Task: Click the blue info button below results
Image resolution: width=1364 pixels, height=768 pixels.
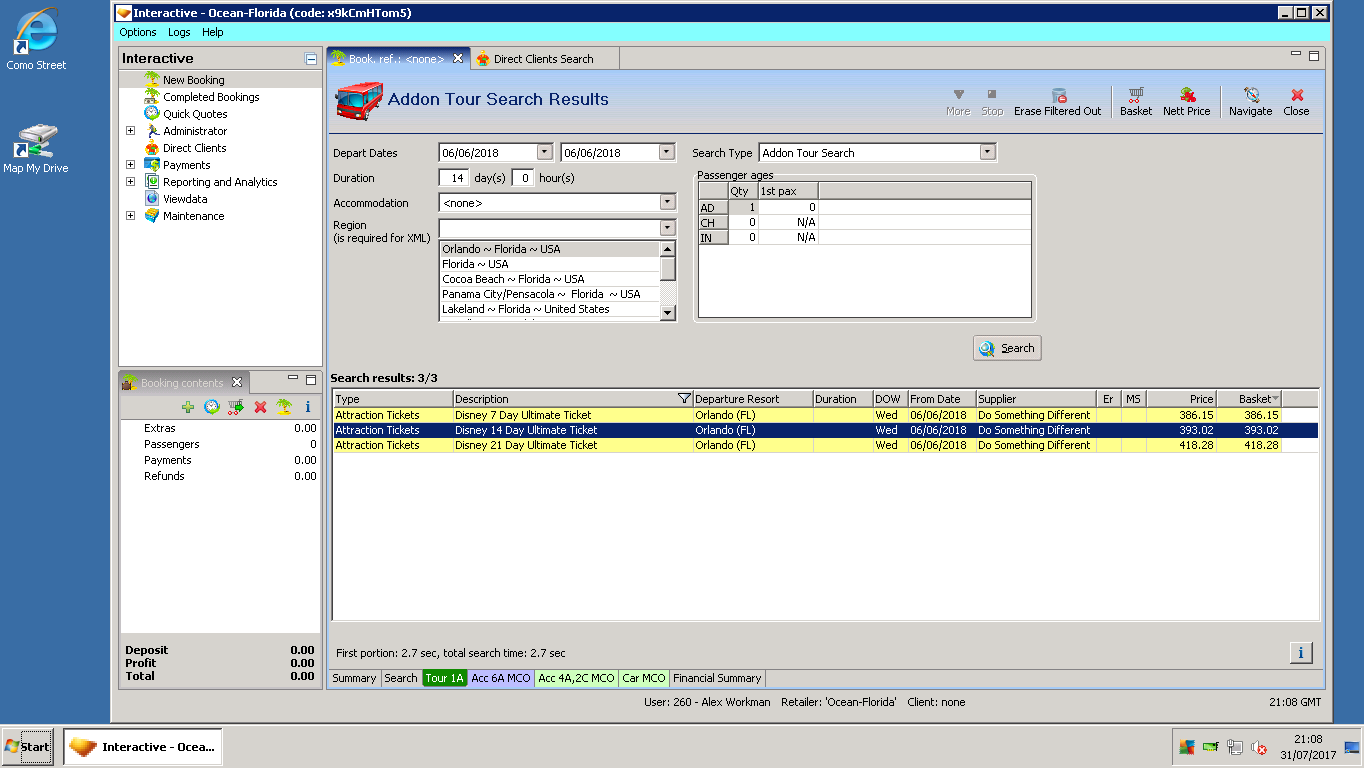Action: tap(1300, 652)
